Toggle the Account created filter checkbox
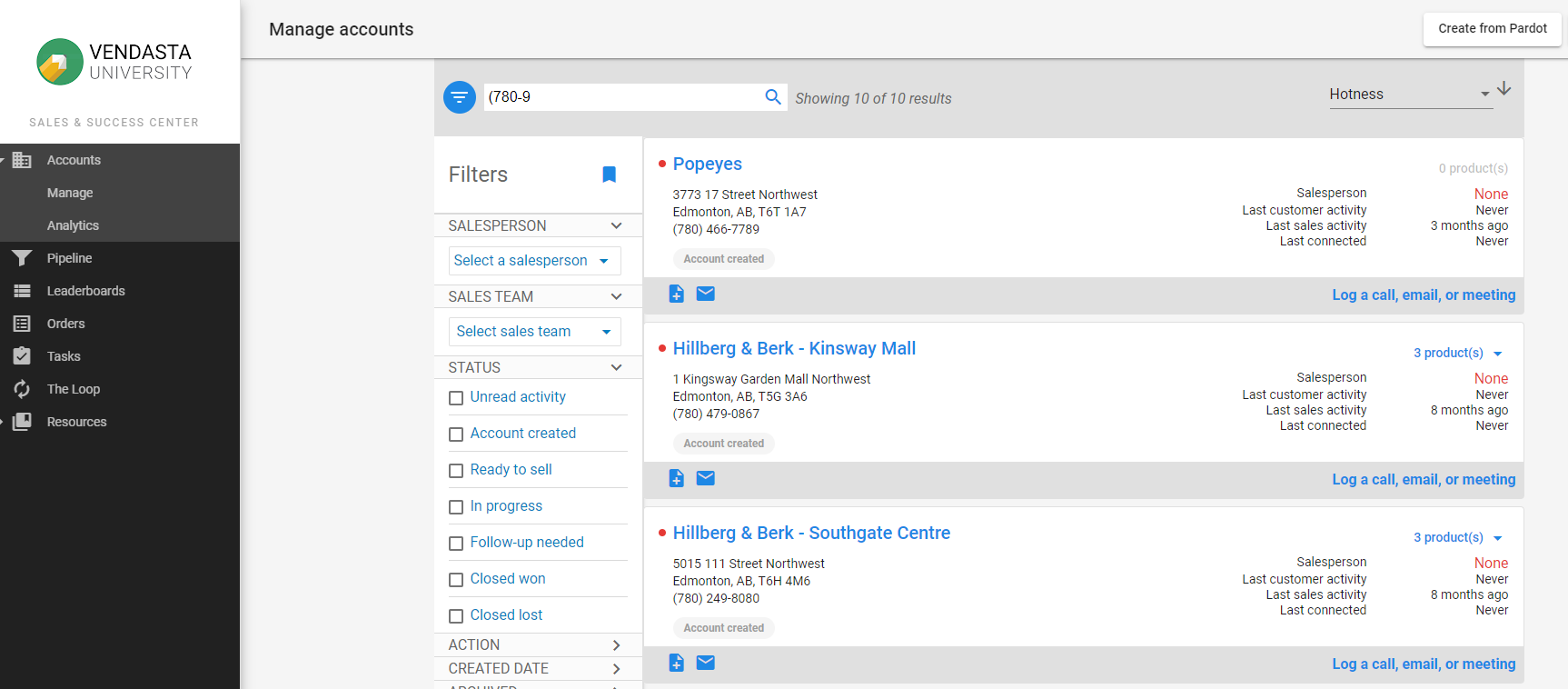This screenshot has width=1568, height=689. click(456, 434)
